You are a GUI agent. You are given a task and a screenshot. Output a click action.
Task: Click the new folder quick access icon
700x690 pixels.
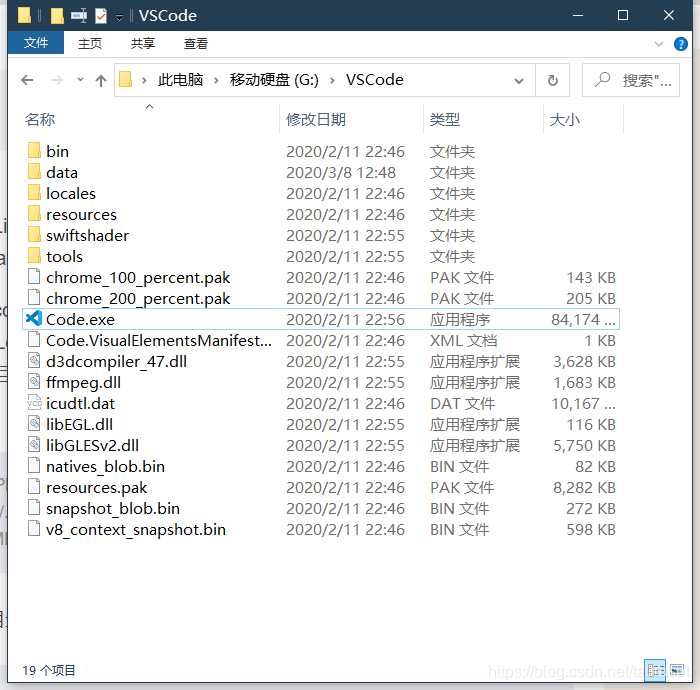(x=57, y=16)
